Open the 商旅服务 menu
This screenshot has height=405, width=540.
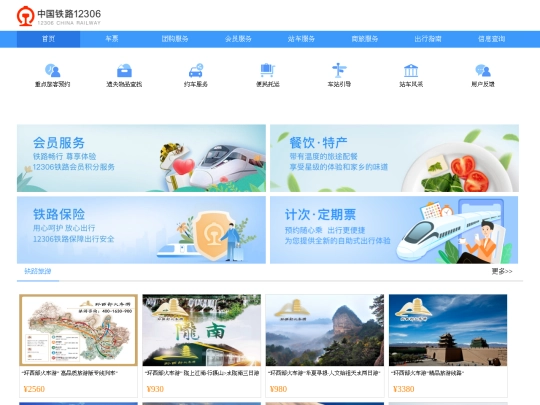pos(365,39)
